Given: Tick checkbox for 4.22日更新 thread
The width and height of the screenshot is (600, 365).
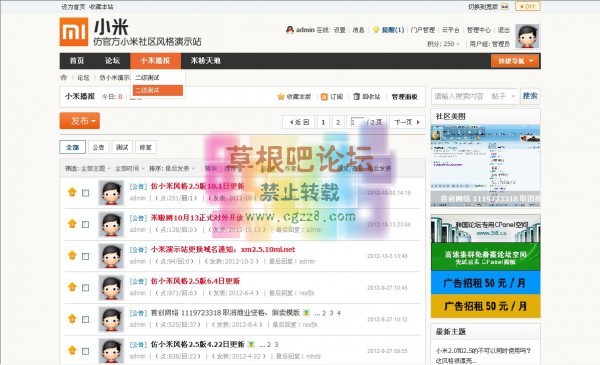Looking at the screenshot, I should click(86, 351).
